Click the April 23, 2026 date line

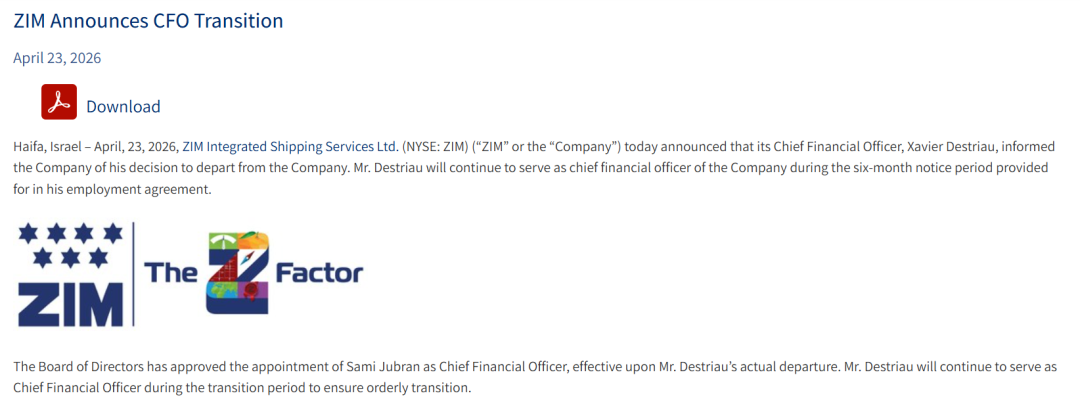point(57,58)
